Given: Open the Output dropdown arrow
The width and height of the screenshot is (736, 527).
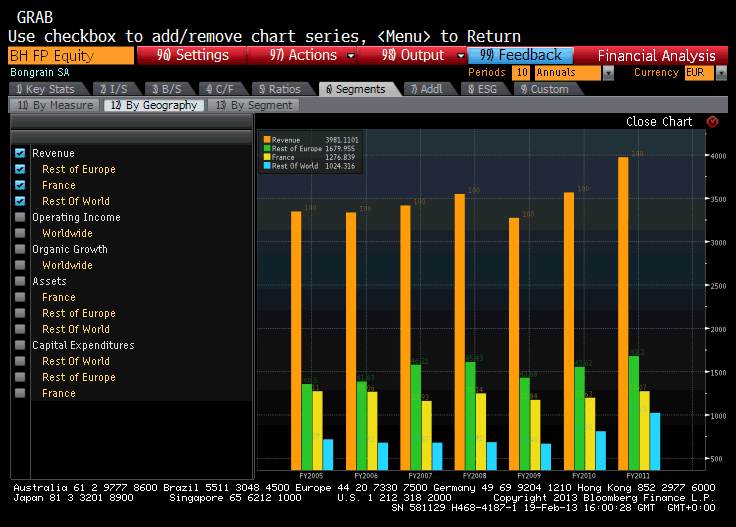Looking at the screenshot, I should (461, 56).
